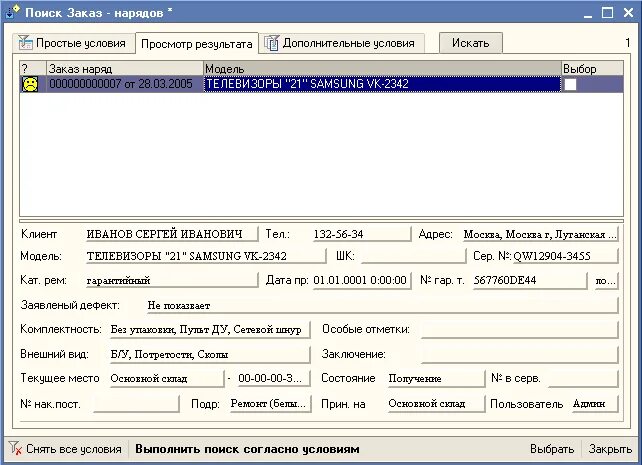Switch to the Простые условия tab

click(74, 43)
